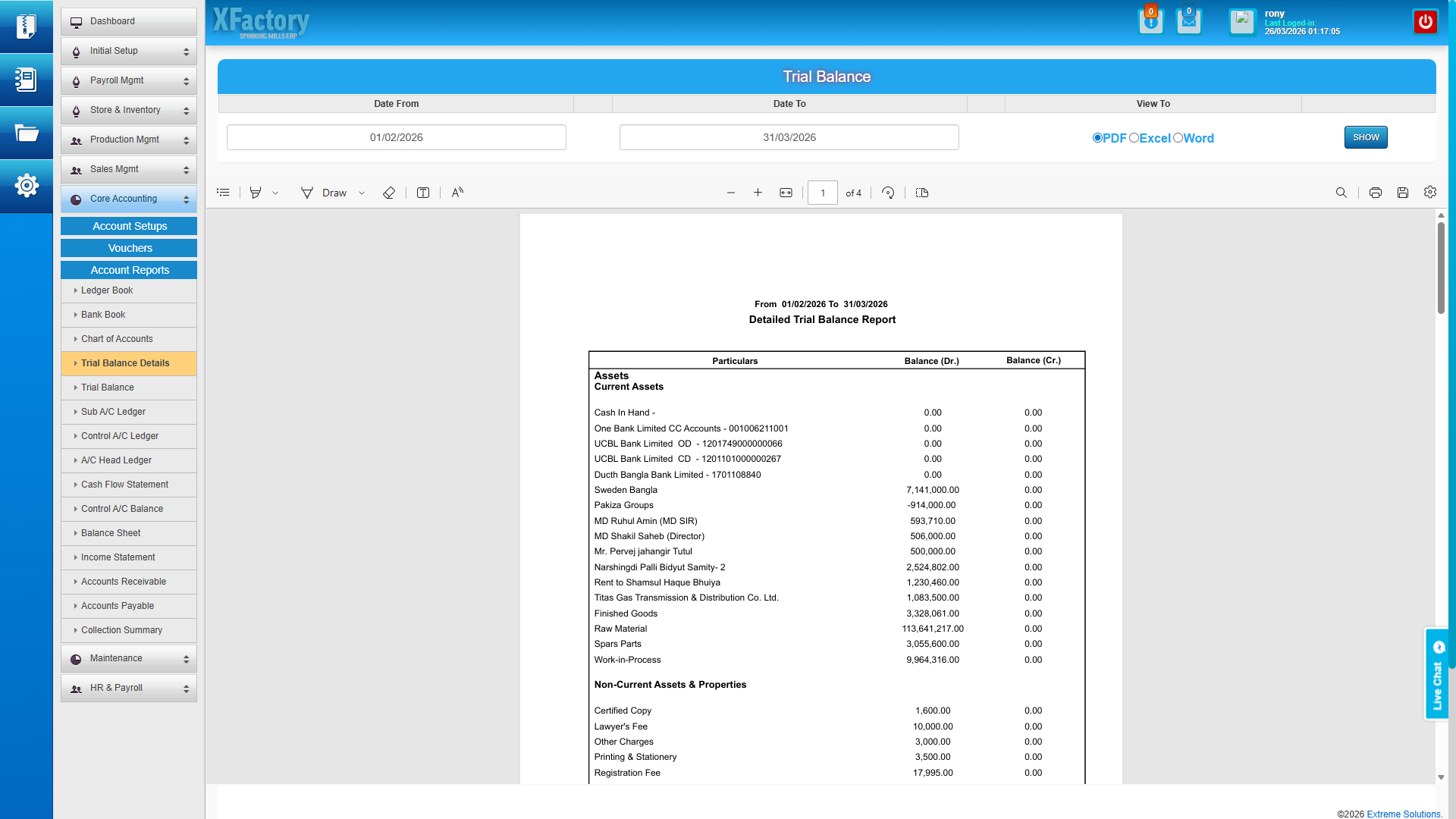The width and height of the screenshot is (1456, 819).
Task: Open the Vouchers section
Action: tap(129, 248)
